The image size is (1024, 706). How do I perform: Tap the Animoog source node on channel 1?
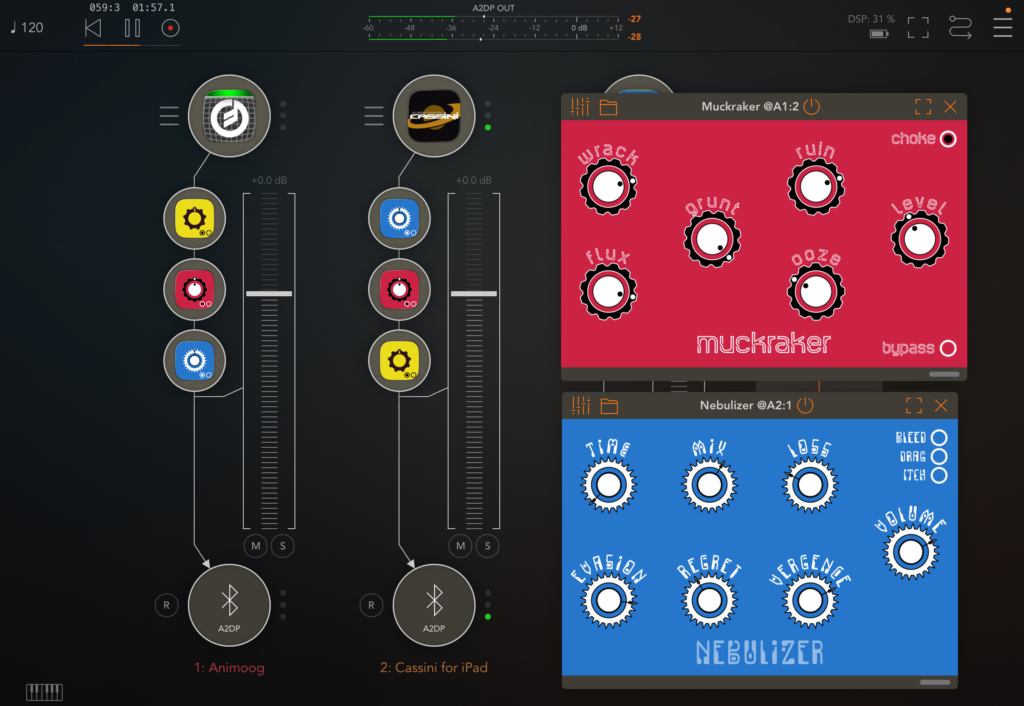click(229, 116)
